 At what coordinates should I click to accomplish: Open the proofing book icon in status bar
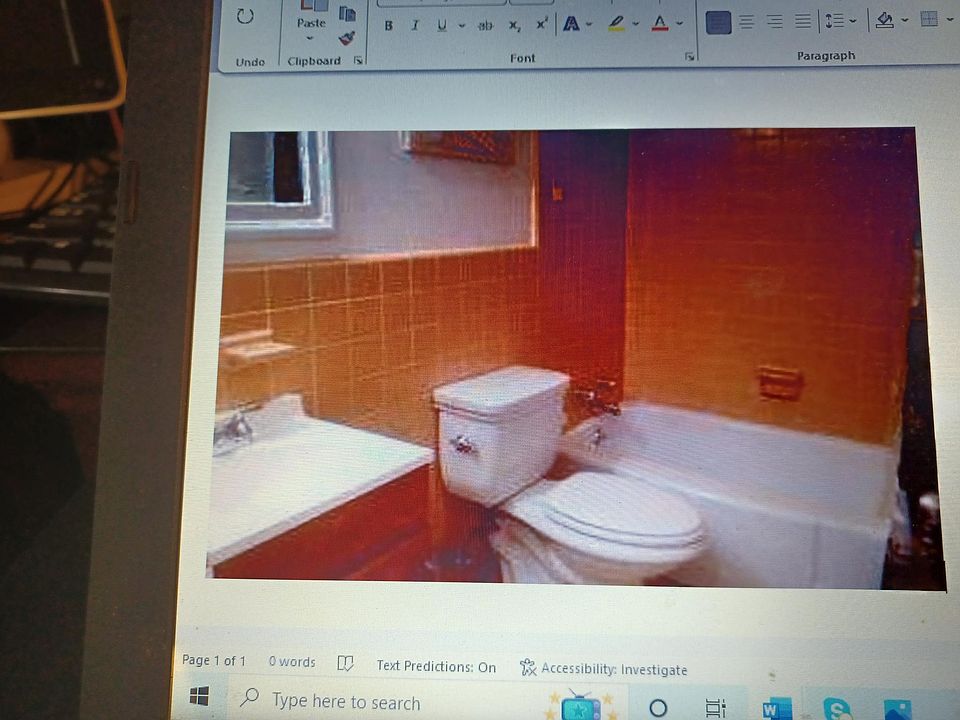pos(346,663)
